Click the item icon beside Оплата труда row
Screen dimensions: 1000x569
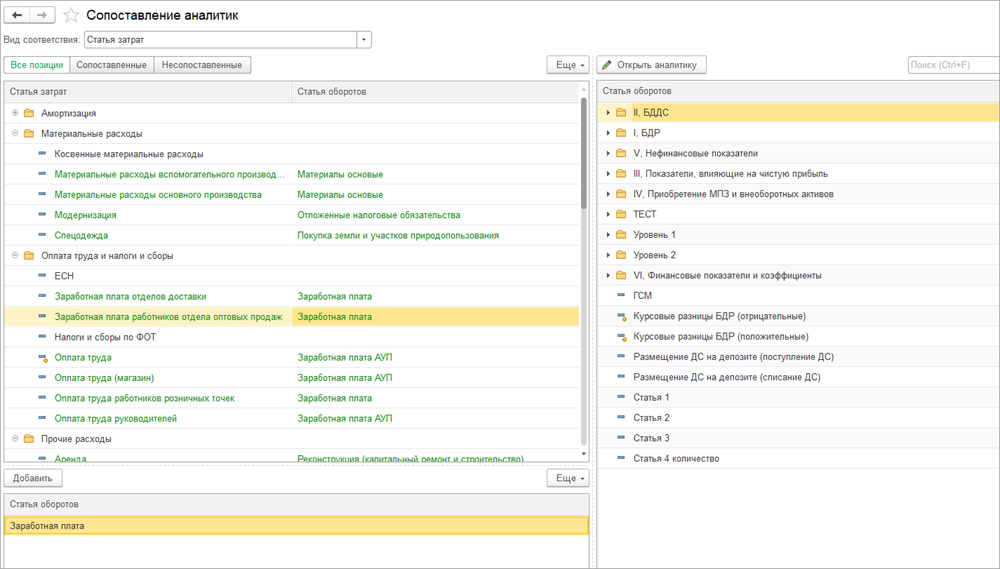43,357
